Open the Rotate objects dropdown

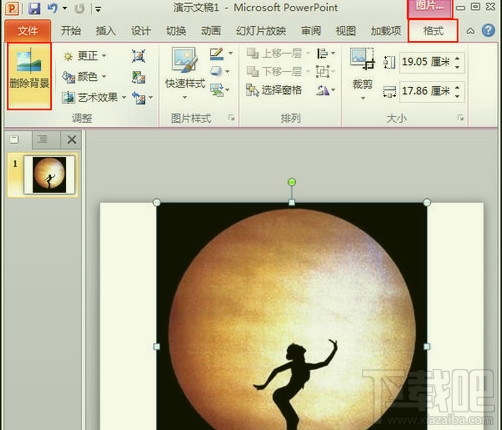click(326, 90)
